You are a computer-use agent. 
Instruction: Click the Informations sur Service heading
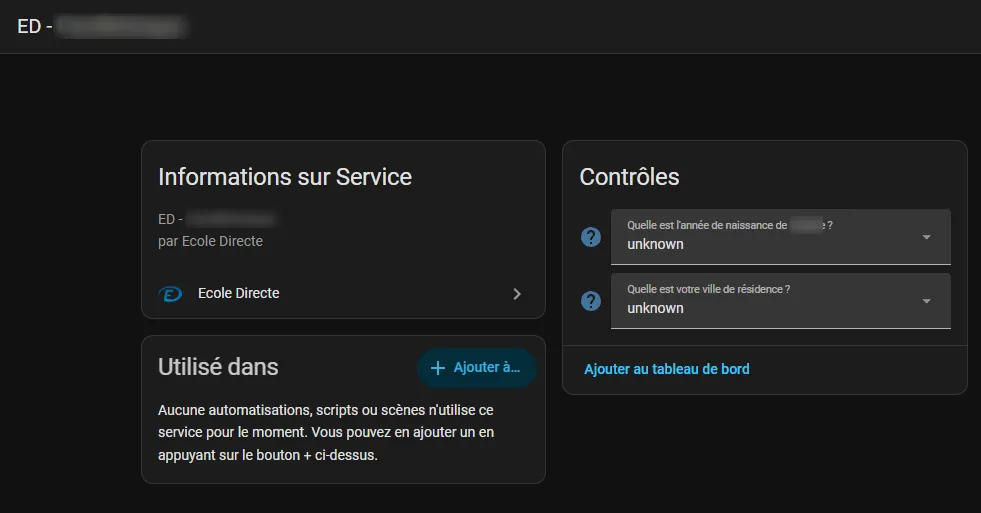285,177
